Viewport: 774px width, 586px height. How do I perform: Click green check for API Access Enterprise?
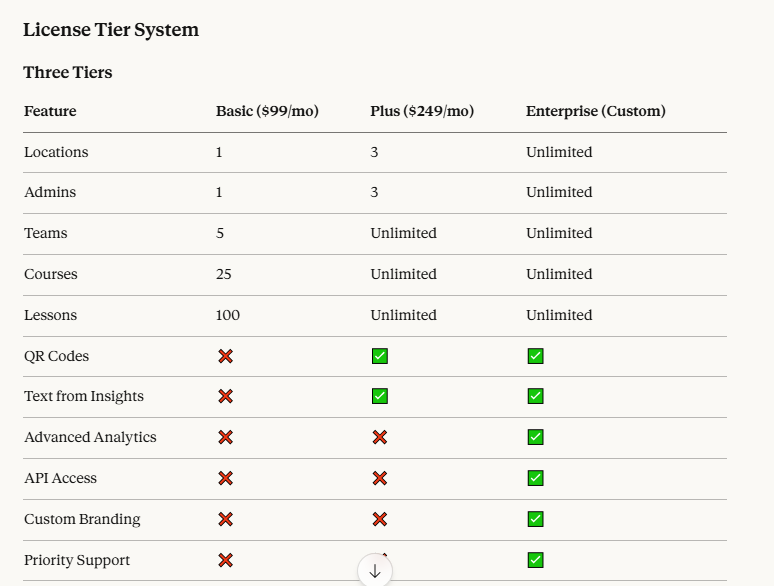pos(536,478)
